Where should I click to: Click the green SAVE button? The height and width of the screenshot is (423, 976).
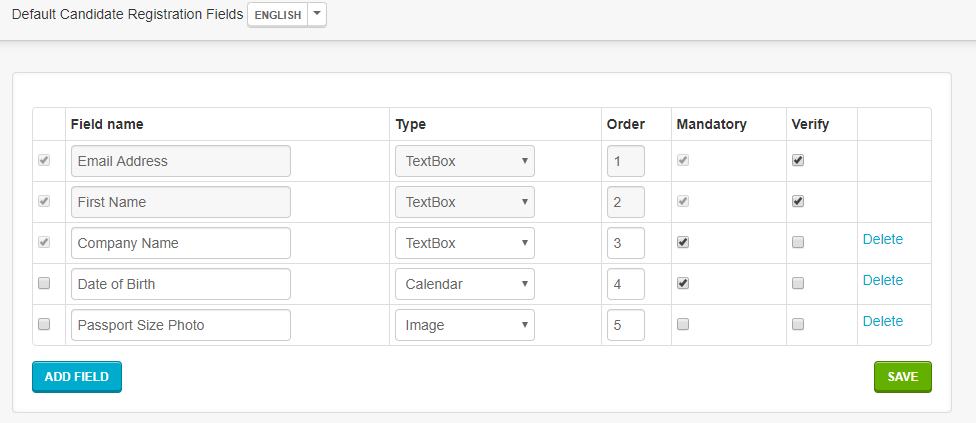pyautogui.click(x=903, y=377)
